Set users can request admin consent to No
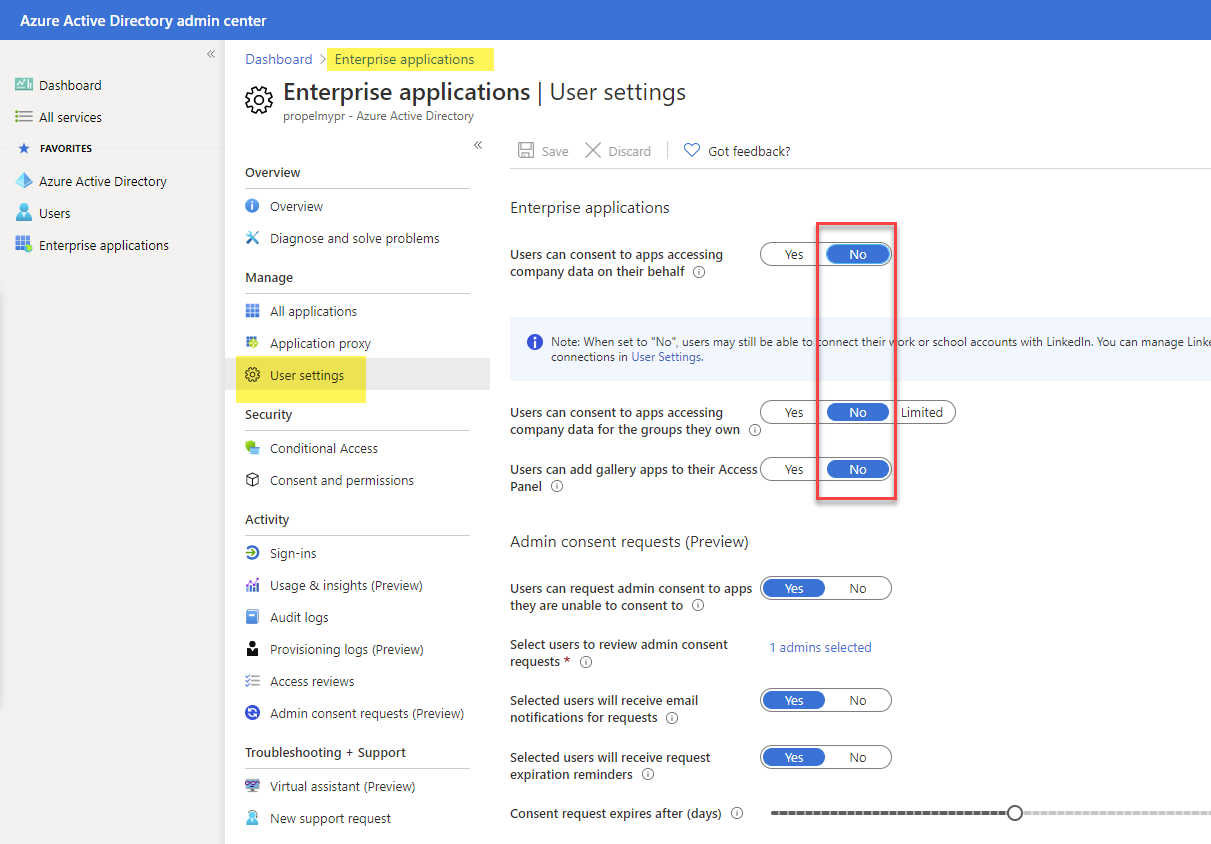Screen dimensions: 1211x844 (858, 588)
